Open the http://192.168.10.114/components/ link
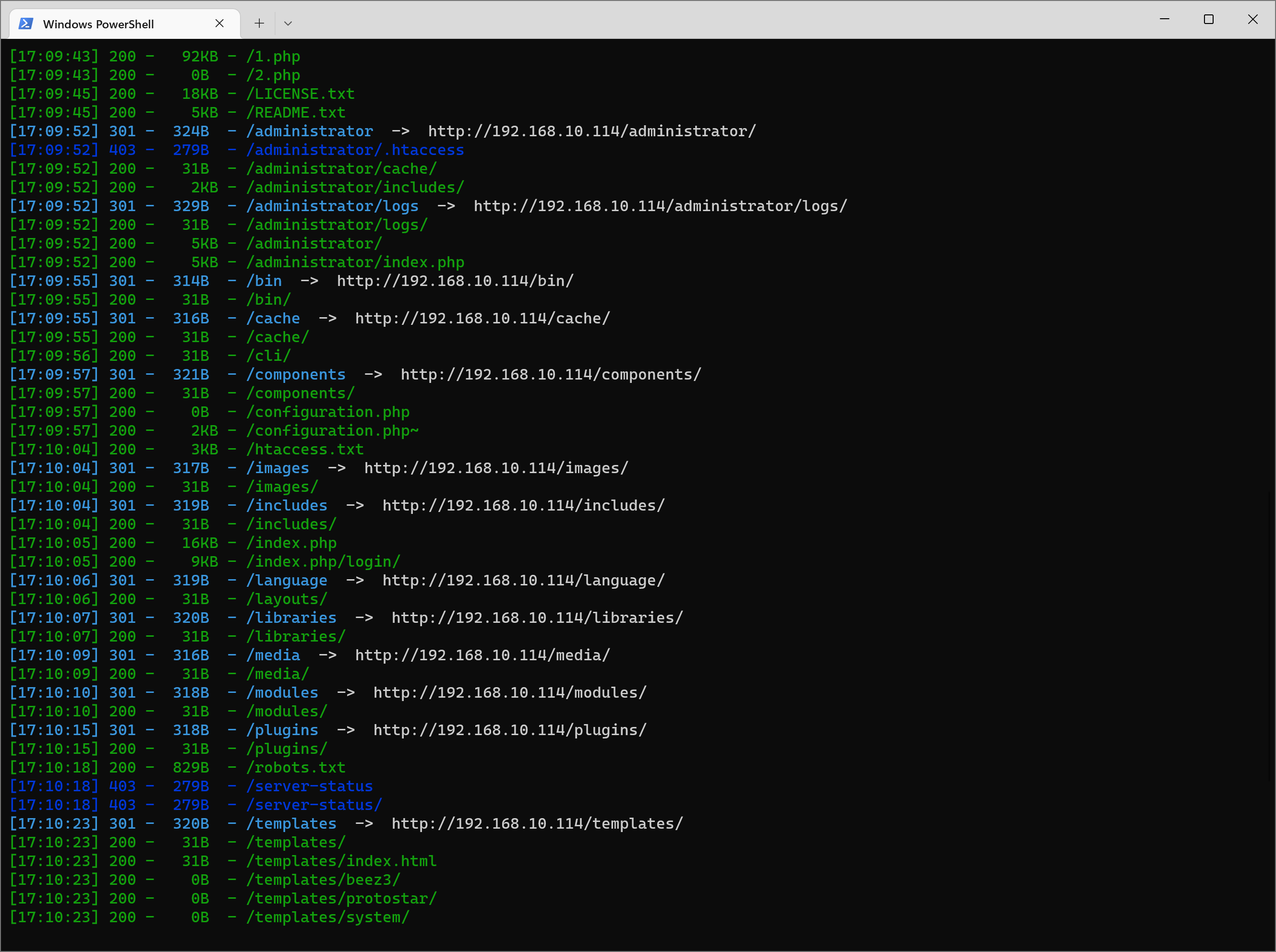This screenshot has width=1276, height=952. pyautogui.click(x=550, y=374)
